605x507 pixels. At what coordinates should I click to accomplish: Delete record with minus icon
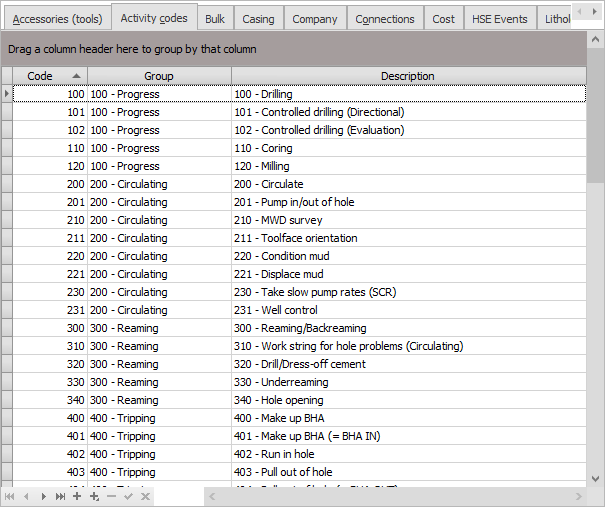(x=111, y=496)
